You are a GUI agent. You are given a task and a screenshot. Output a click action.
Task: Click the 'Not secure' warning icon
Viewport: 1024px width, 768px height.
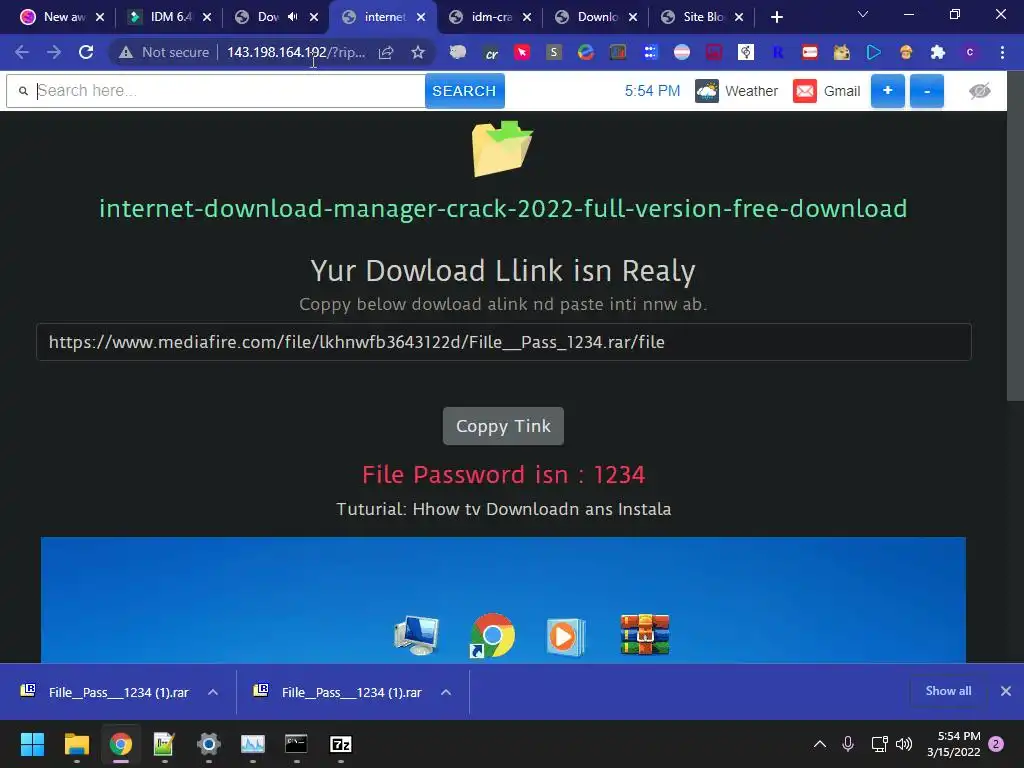point(126,52)
